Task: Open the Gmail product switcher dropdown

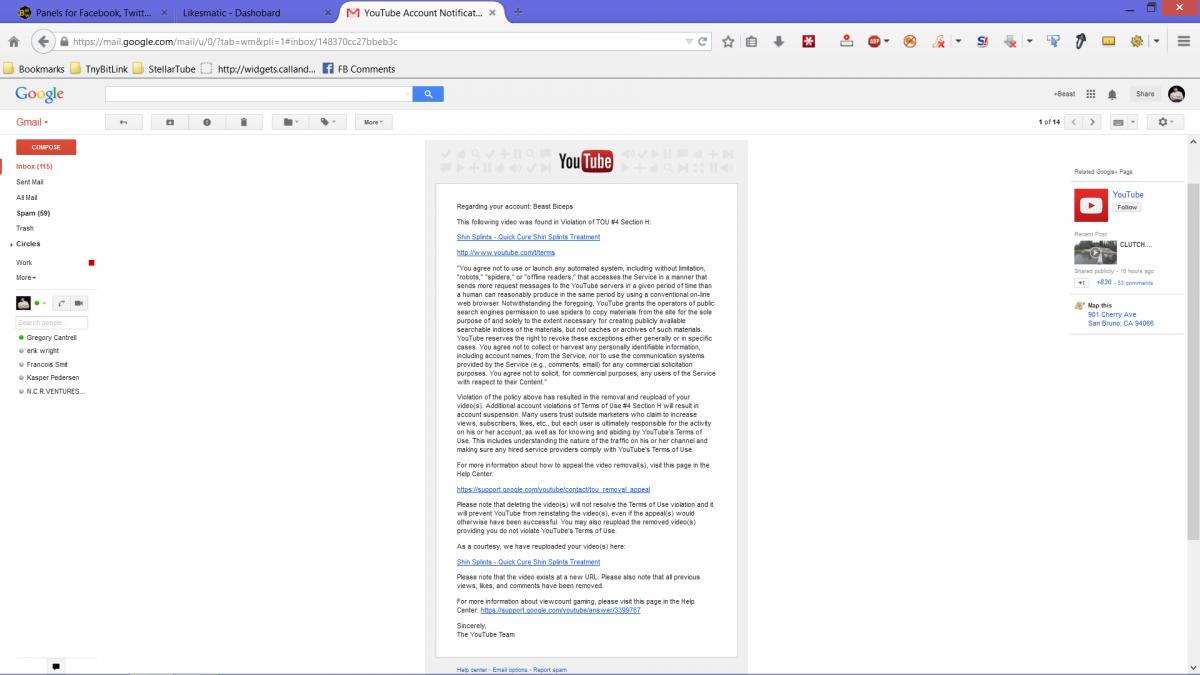Action: point(32,122)
